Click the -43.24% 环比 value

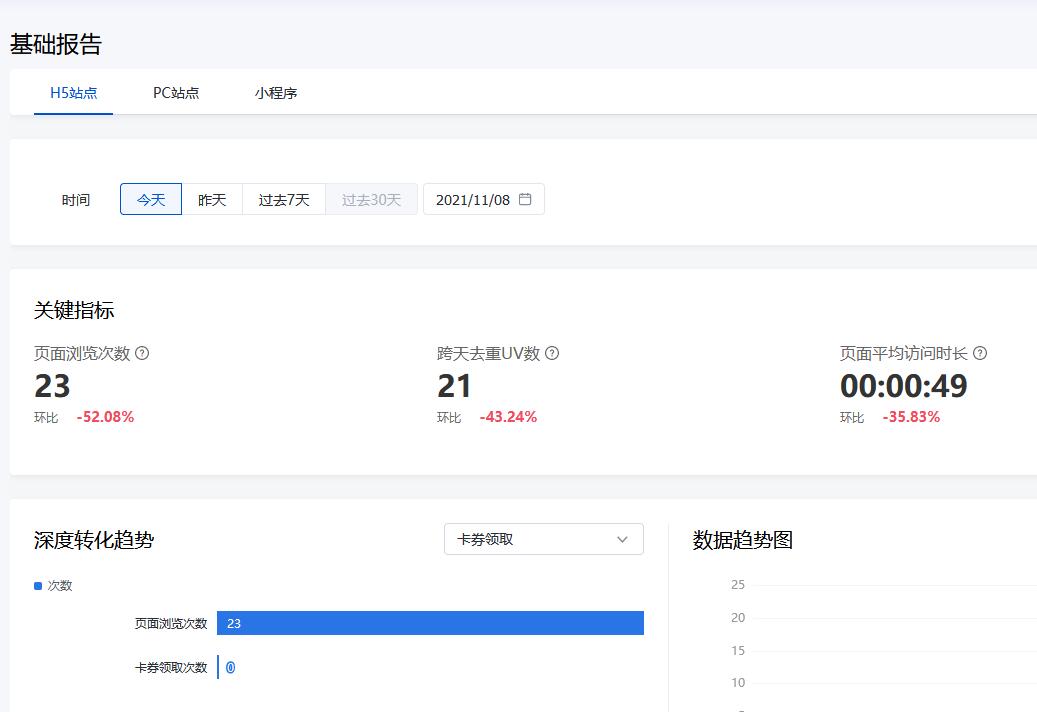coord(508,417)
